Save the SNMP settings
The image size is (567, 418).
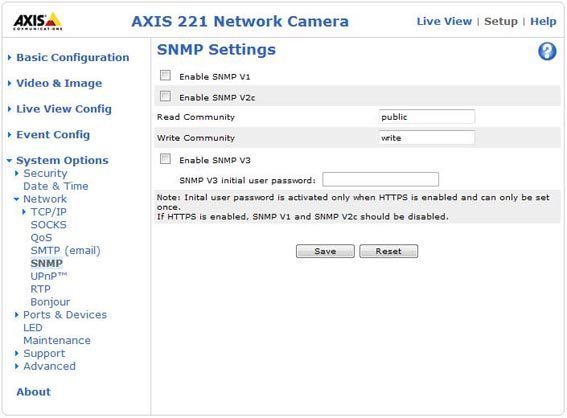[325, 251]
